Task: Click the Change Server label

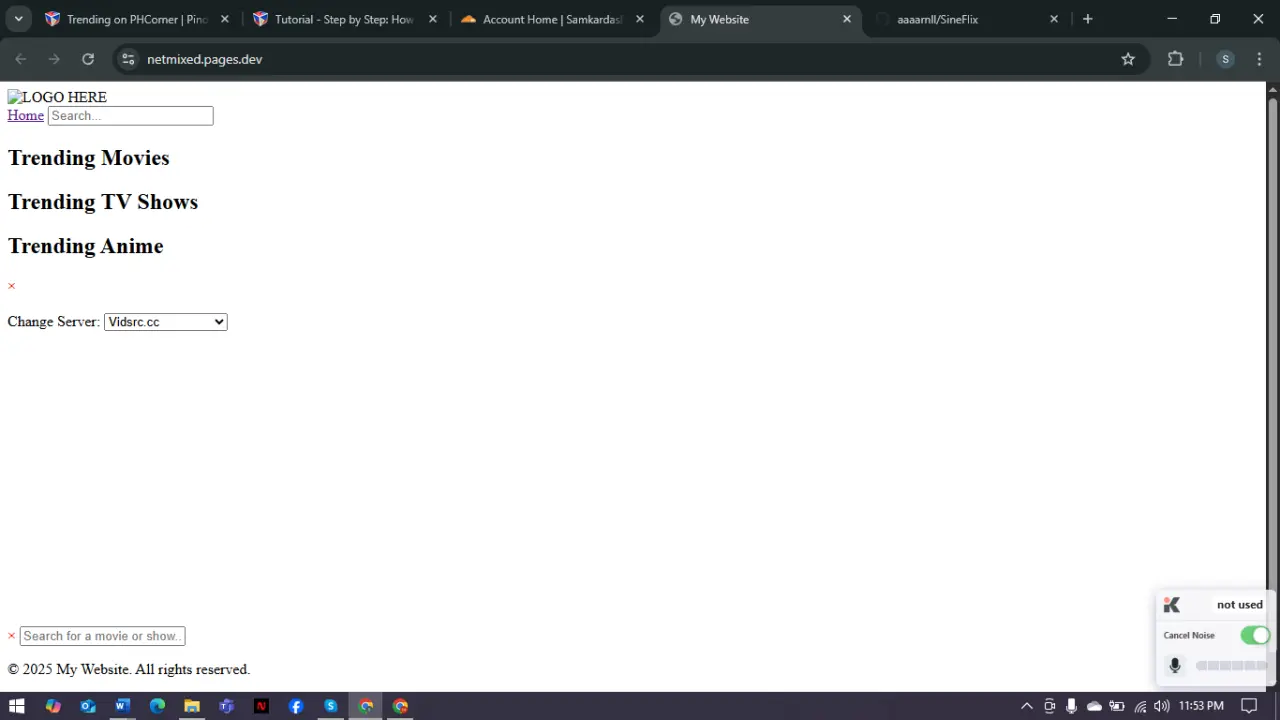Action: tap(54, 322)
